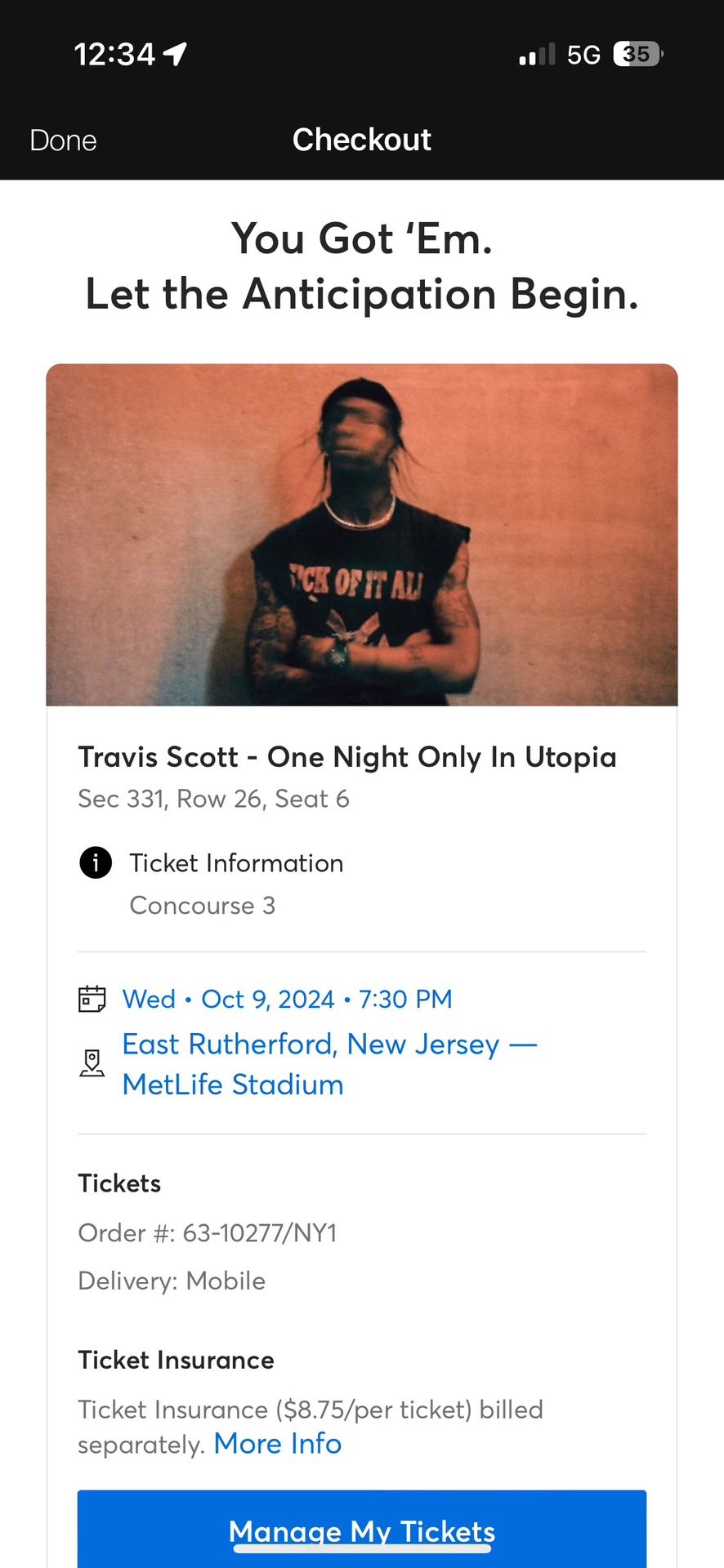Image resolution: width=724 pixels, height=1568 pixels.
Task: Open MetLife Stadium location link
Action: [232, 1084]
